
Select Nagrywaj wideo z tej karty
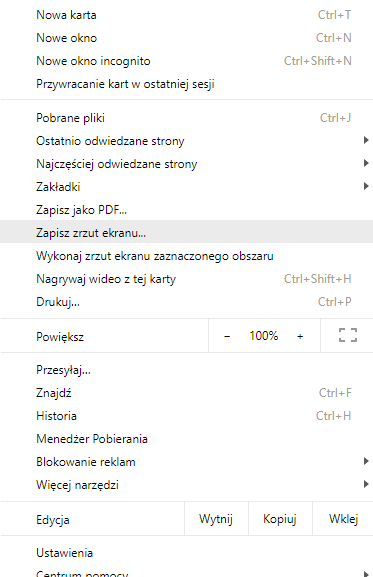tap(186, 279)
